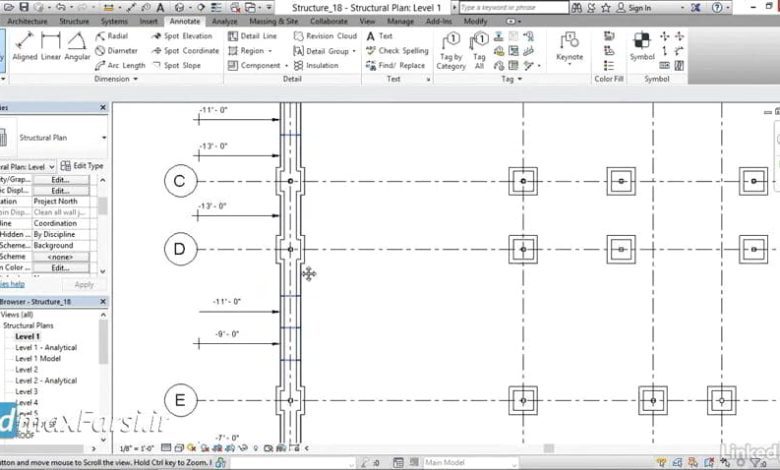
Task: Open Find/Replace text tool
Action: click(x=395, y=65)
